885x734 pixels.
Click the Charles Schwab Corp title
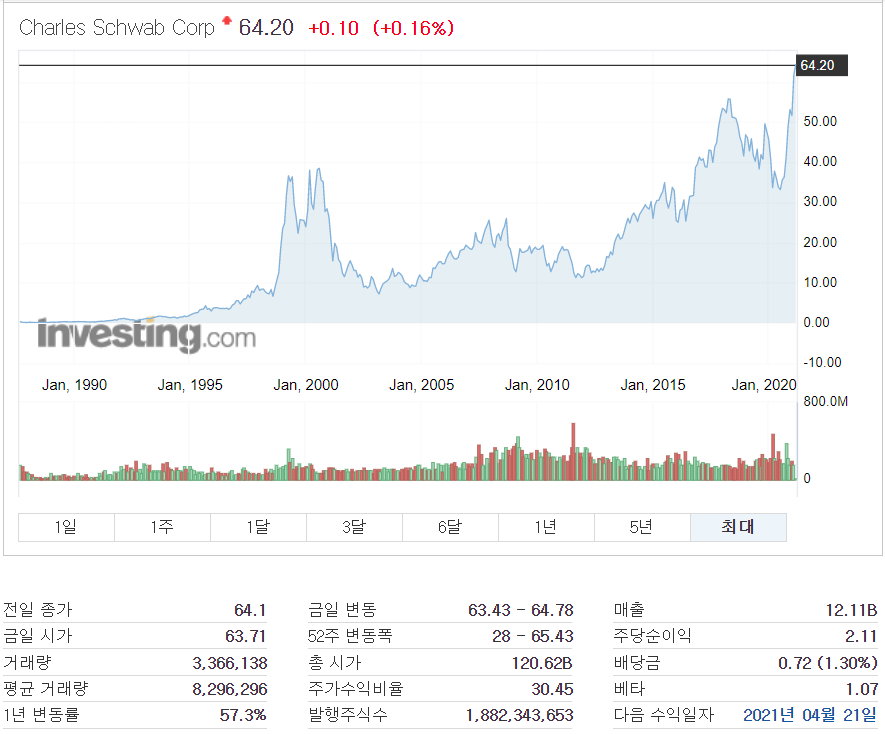click(117, 28)
